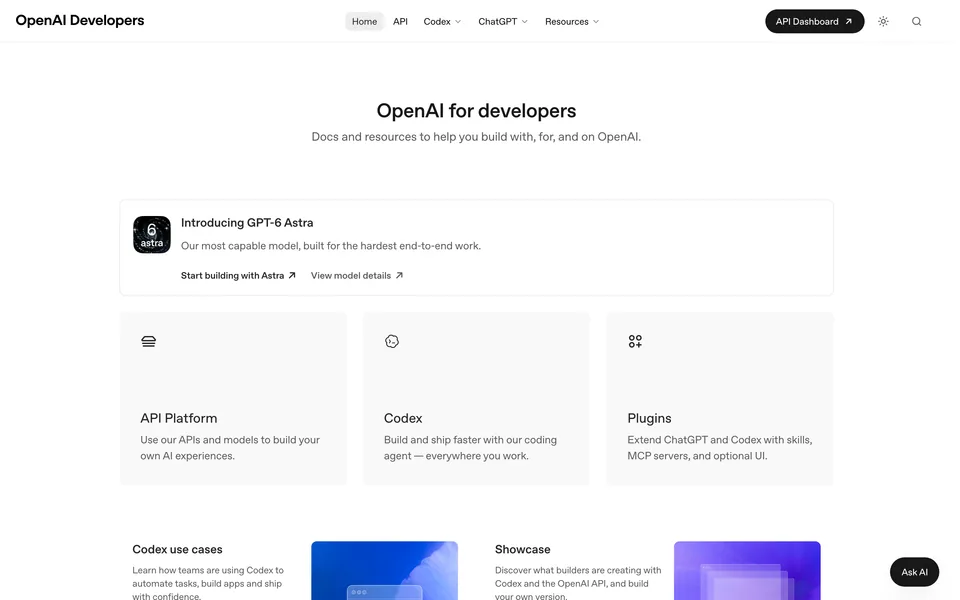Click the arrow beside View model details
Viewport: 960px width, 600px height.
399,276
